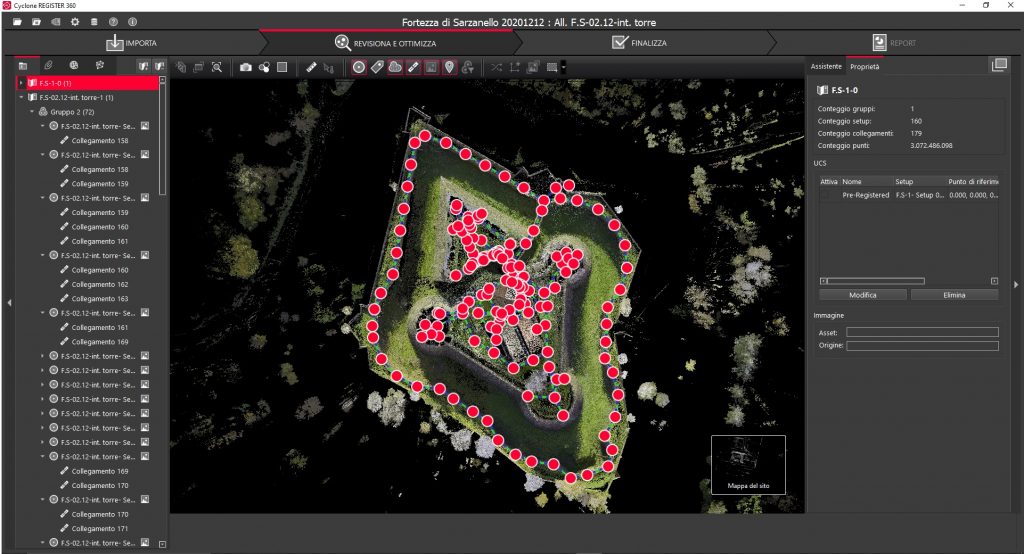Toggle the geotag location pin icon
Image resolution: width=1024 pixels, height=554 pixels.
pos(449,67)
